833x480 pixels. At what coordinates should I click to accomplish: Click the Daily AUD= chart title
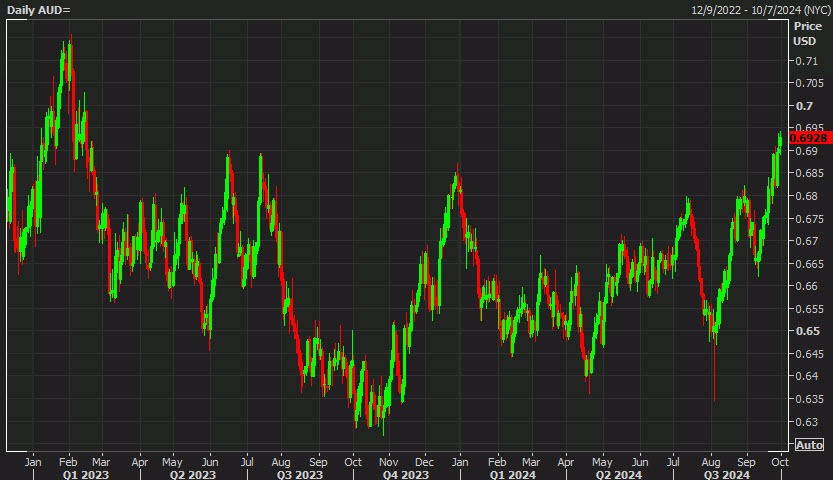coord(38,10)
